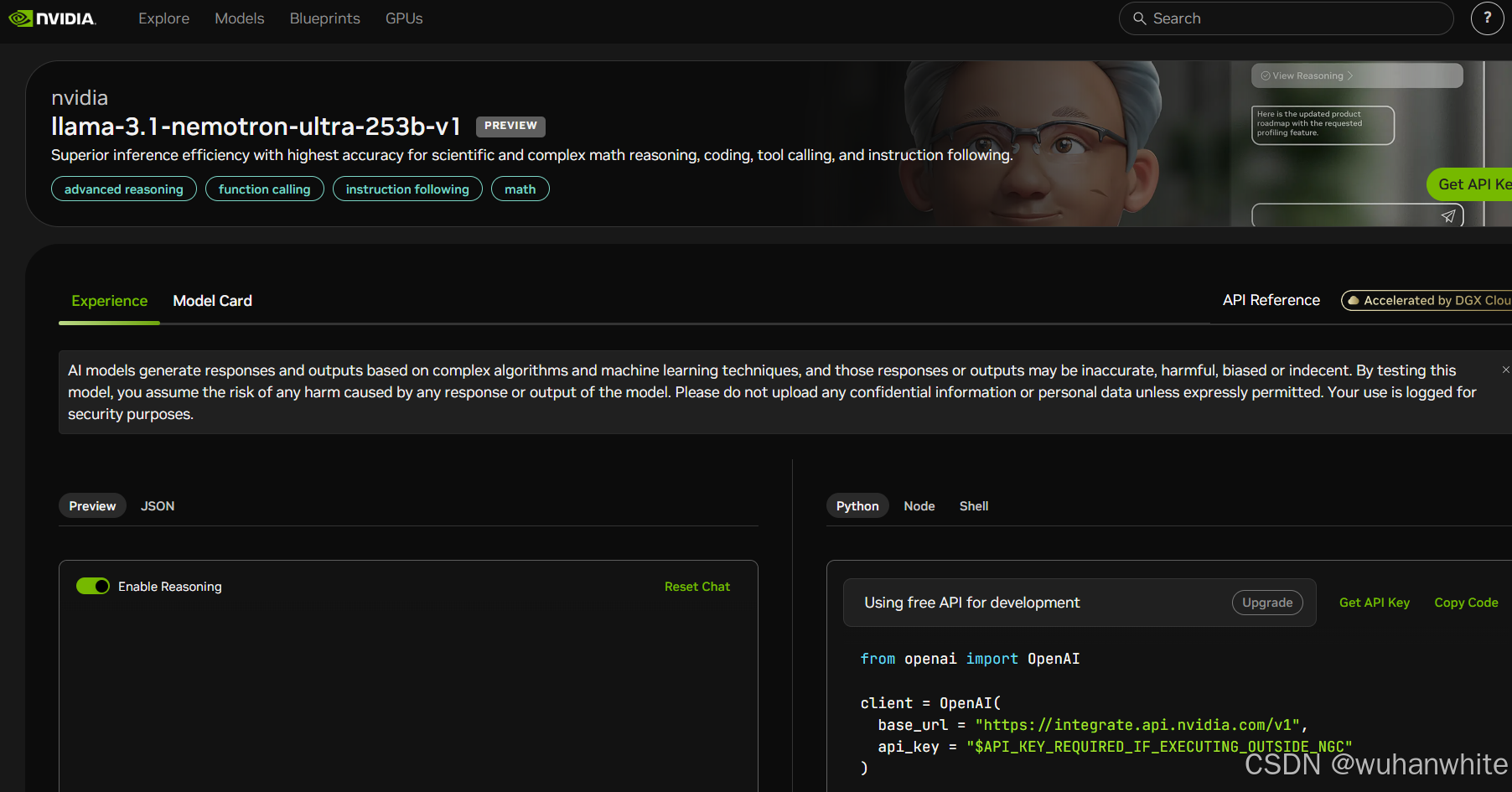Click the advanced reasoning tag
The height and width of the screenshot is (792, 1512).
click(x=124, y=189)
